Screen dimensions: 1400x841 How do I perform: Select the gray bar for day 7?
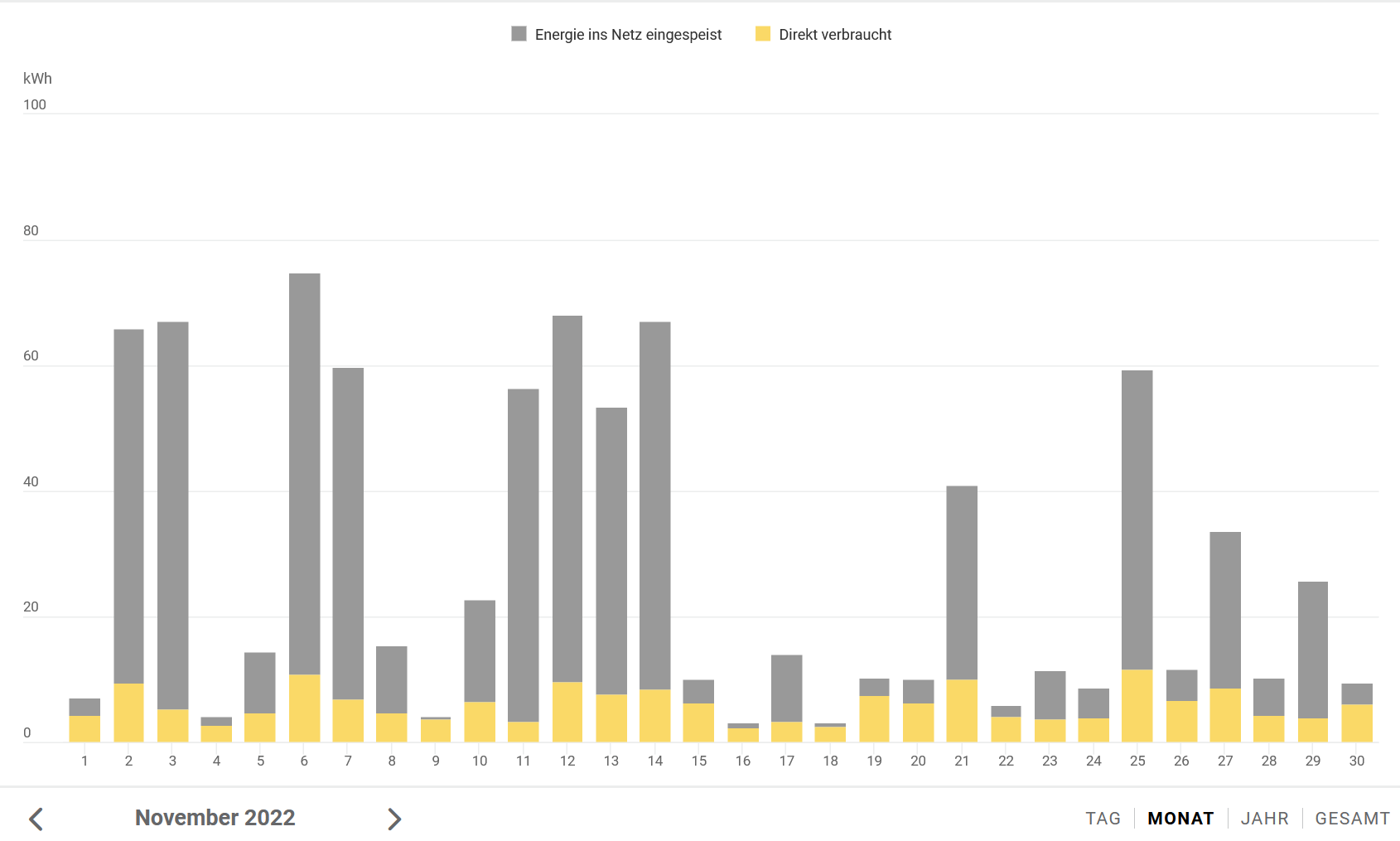(x=348, y=534)
